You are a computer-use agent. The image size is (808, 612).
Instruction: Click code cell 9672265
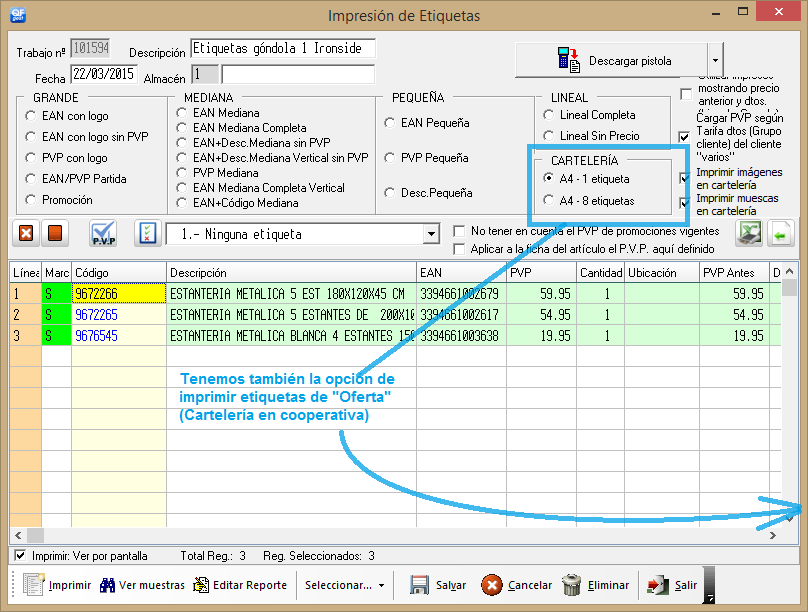119,315
